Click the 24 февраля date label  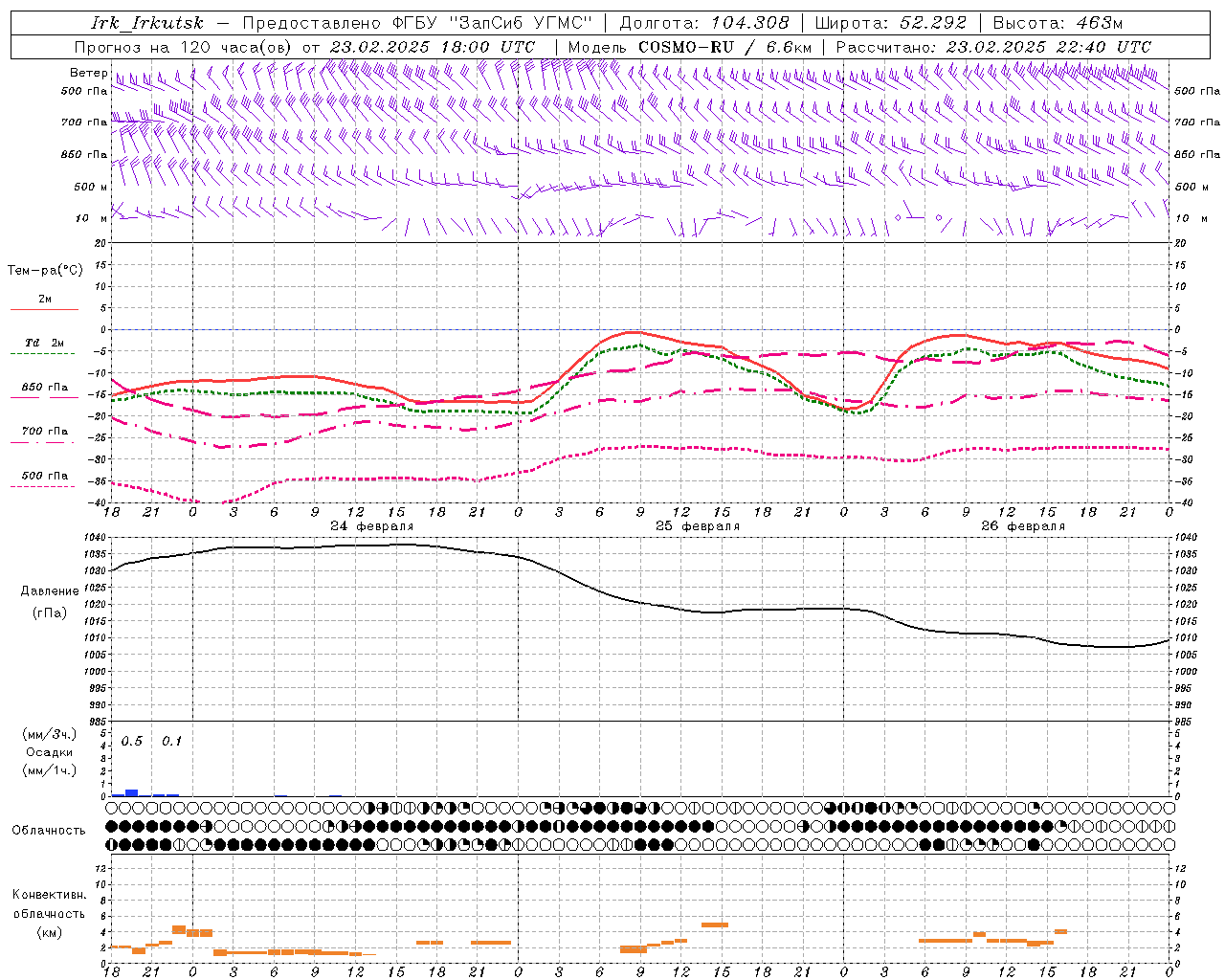click(x=372, y=526)
